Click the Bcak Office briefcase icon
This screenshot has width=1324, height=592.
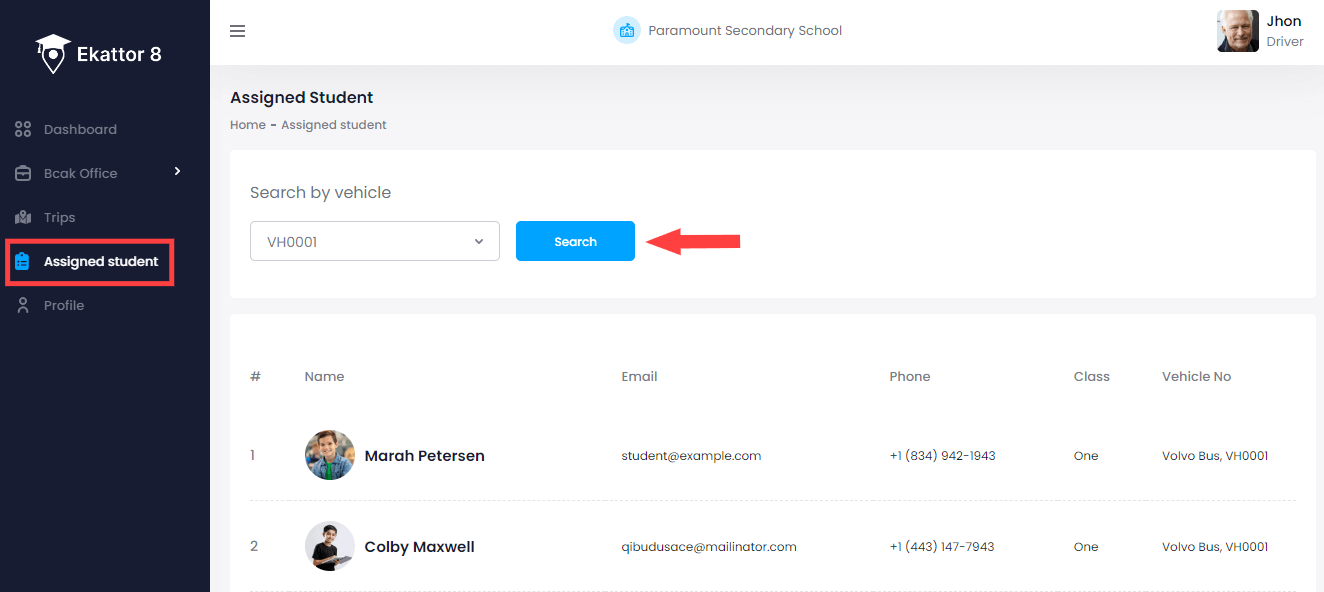[23, 173]
